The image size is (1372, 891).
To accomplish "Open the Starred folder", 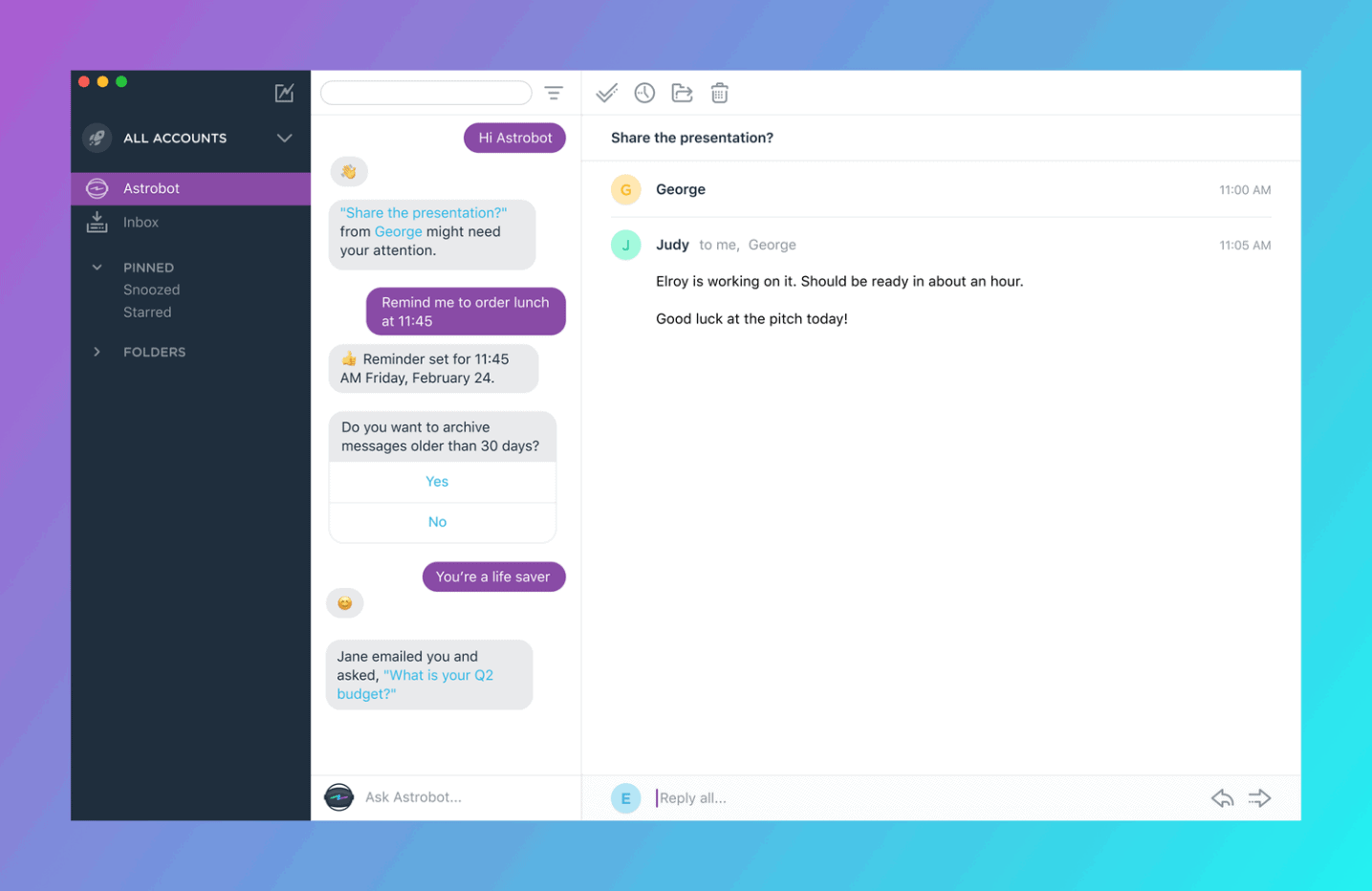I will tap(147, 313).
